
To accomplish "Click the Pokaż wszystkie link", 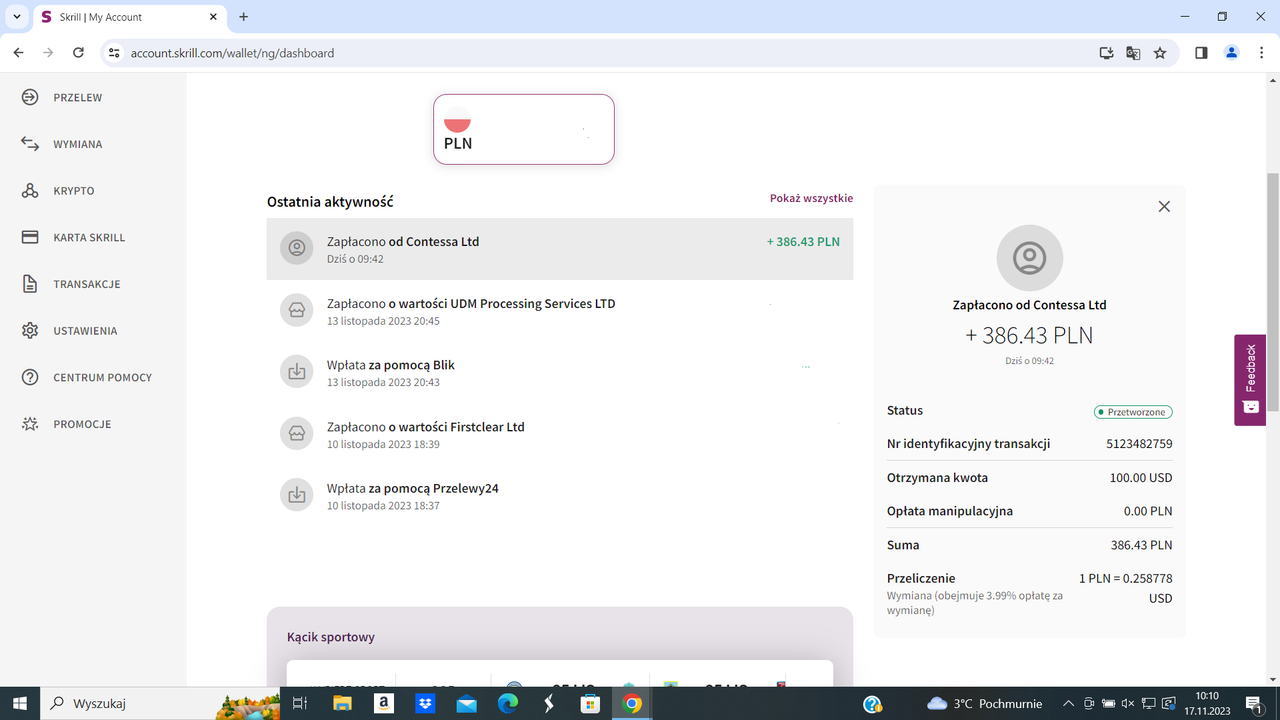I will 811,198.
